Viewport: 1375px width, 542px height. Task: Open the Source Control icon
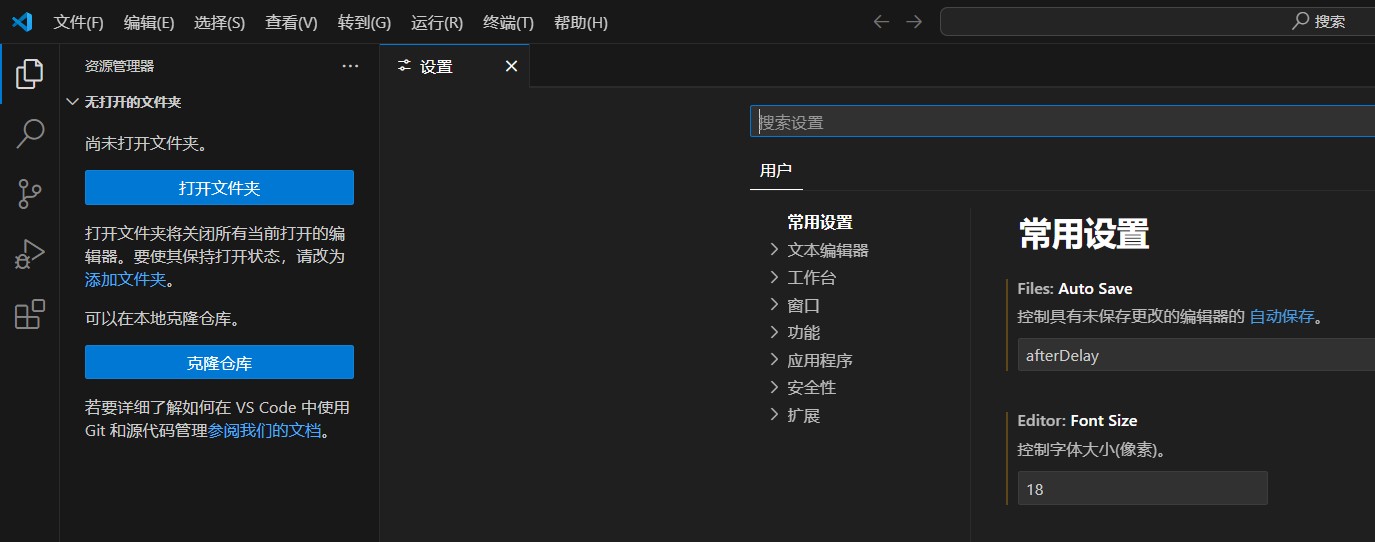point(30,193)
